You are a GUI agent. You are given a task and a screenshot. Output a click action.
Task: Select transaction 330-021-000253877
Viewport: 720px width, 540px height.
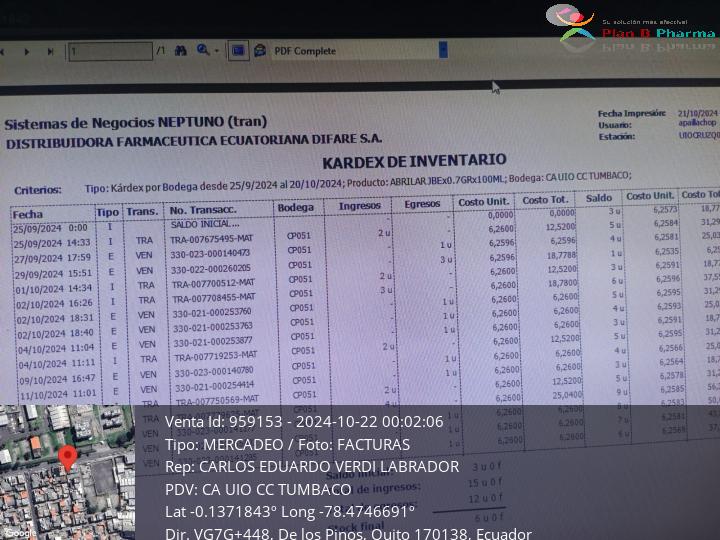point(213,342)
